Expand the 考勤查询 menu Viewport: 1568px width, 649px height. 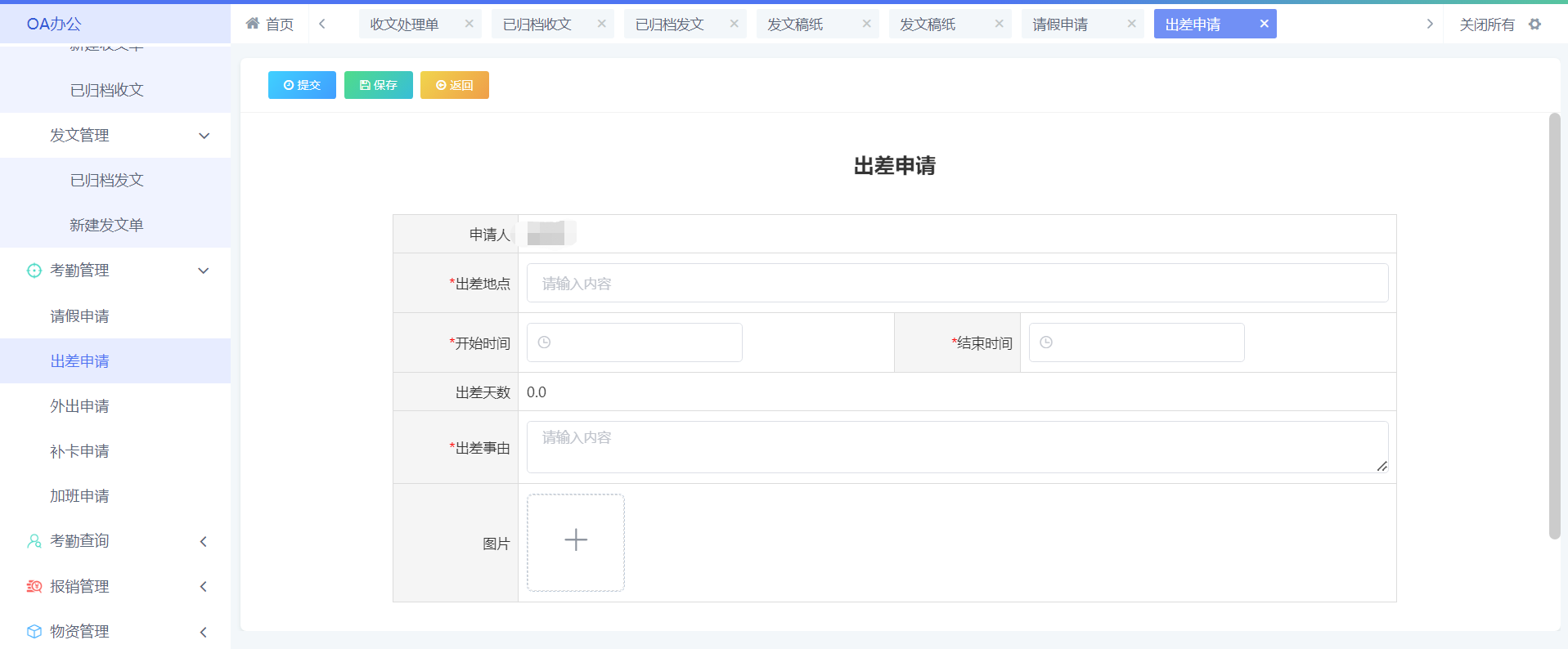(204, 541)
